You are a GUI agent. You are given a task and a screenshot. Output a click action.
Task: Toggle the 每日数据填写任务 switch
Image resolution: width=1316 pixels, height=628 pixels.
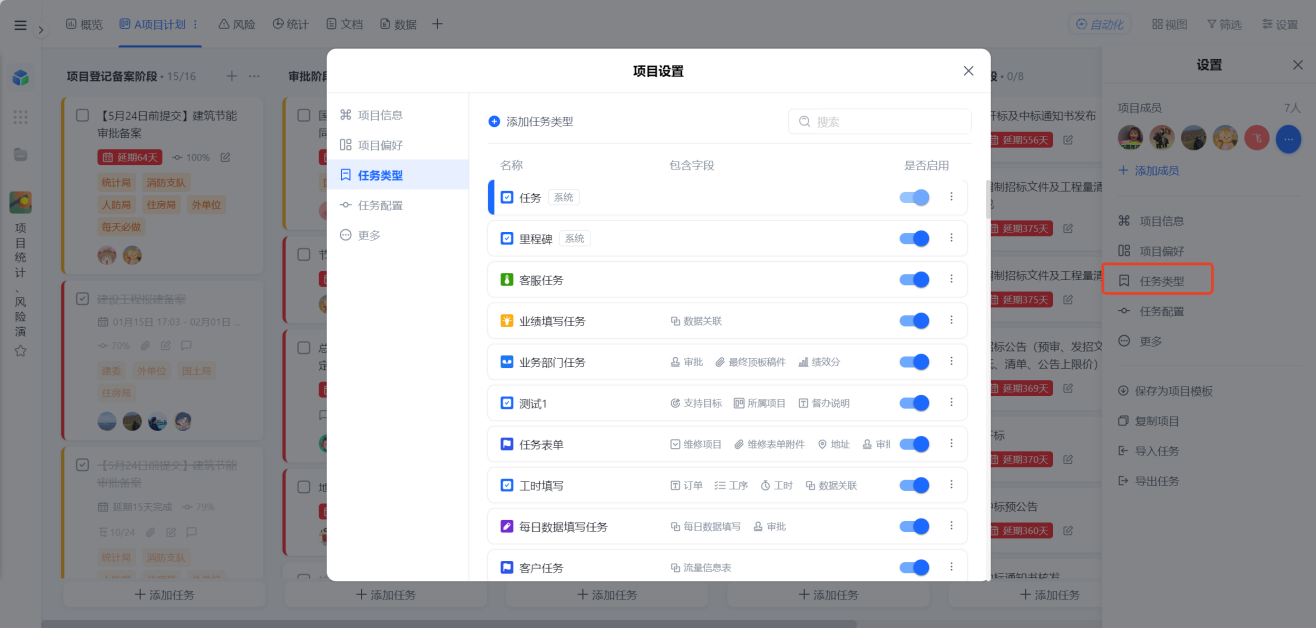click(914, 526)
